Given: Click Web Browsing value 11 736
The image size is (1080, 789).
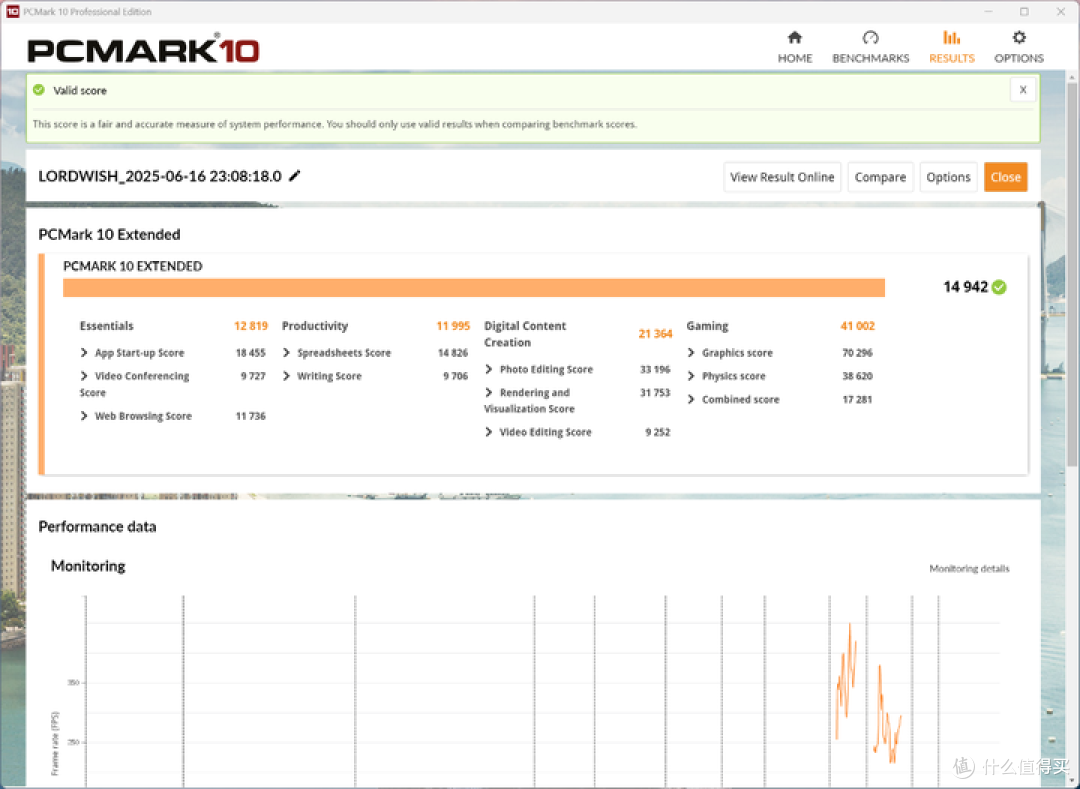Looking at the screenshot, I should pos(251,416).
